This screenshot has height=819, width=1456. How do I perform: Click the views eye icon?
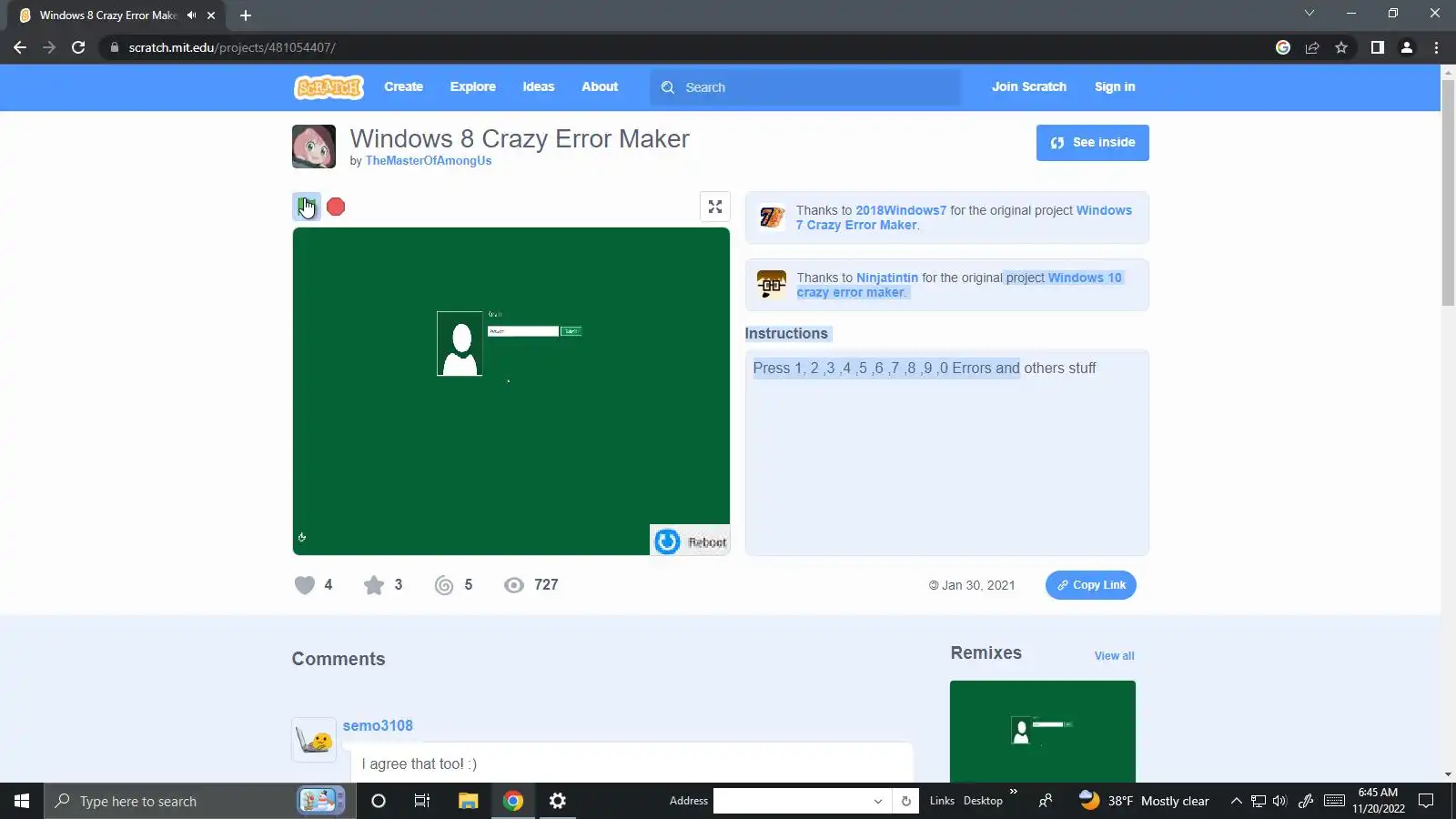click(x=514, y=585)
